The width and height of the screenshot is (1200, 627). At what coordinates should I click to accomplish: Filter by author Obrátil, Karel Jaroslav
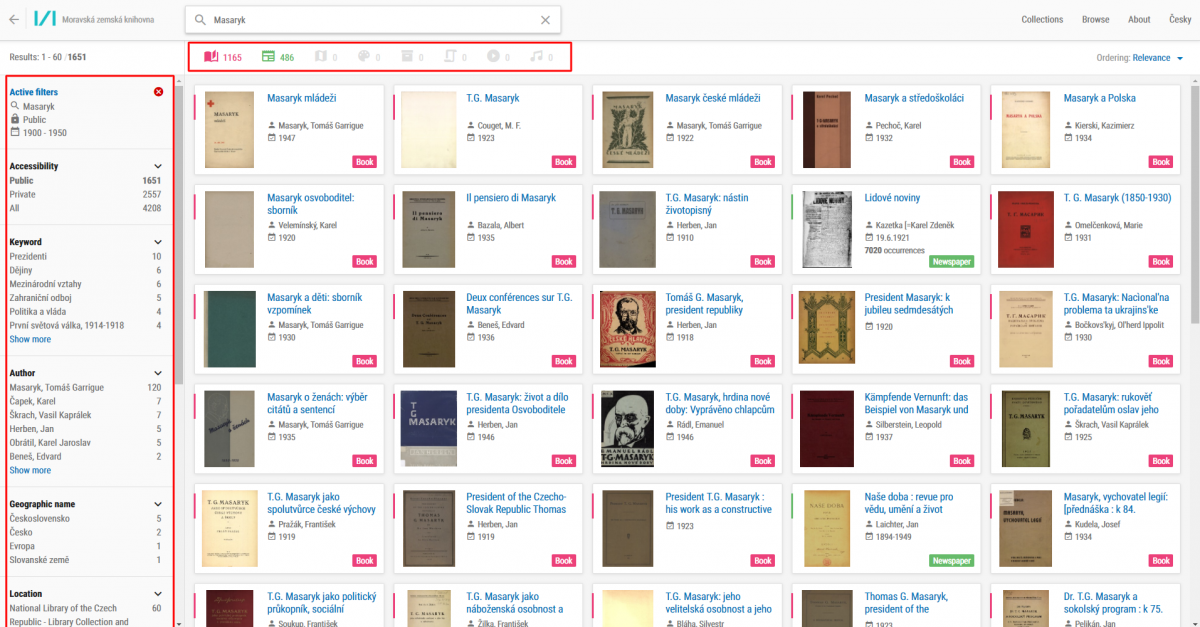pos(85,443)
